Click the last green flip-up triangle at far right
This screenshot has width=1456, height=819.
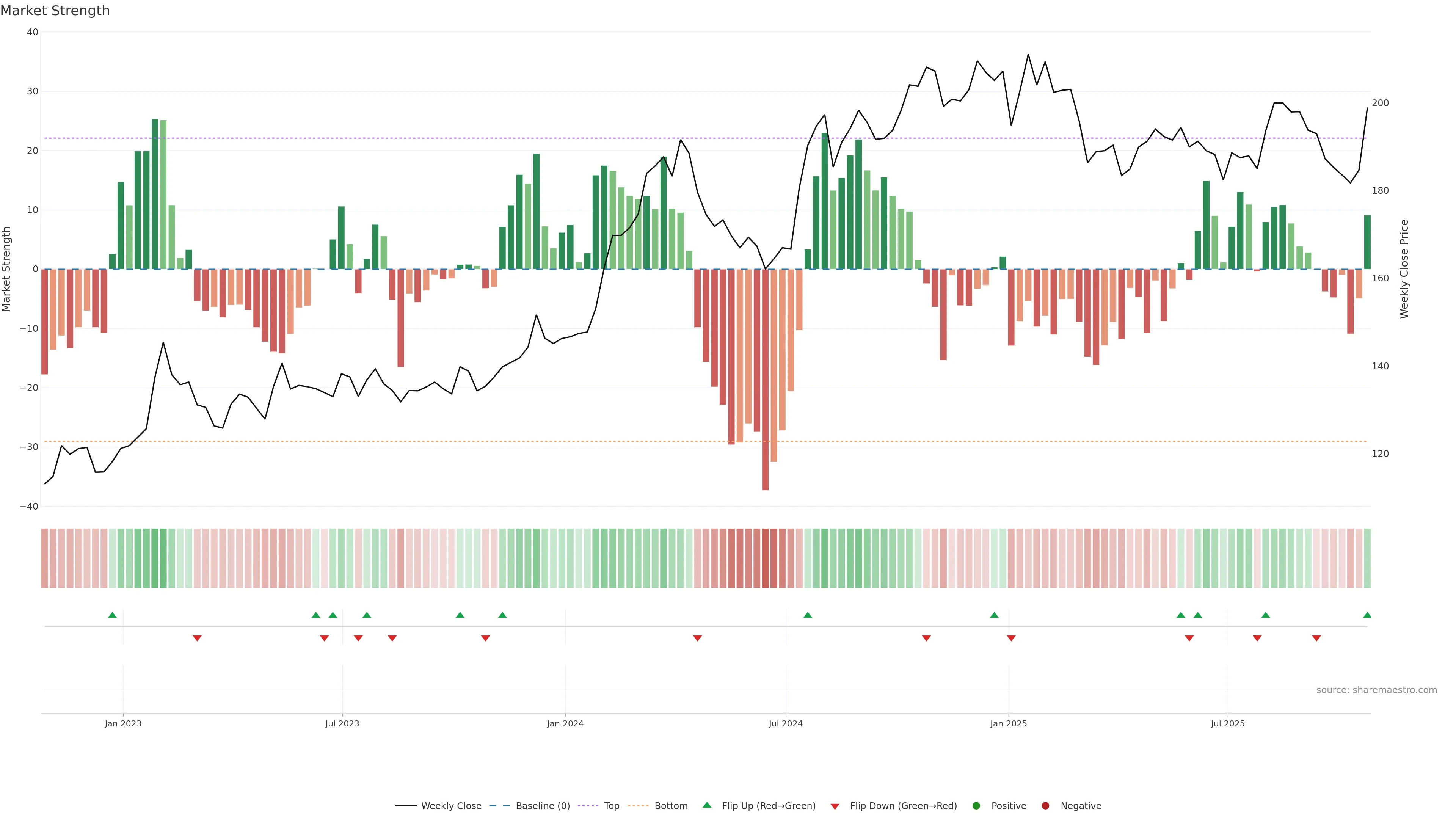click(x=1367, y=615)
